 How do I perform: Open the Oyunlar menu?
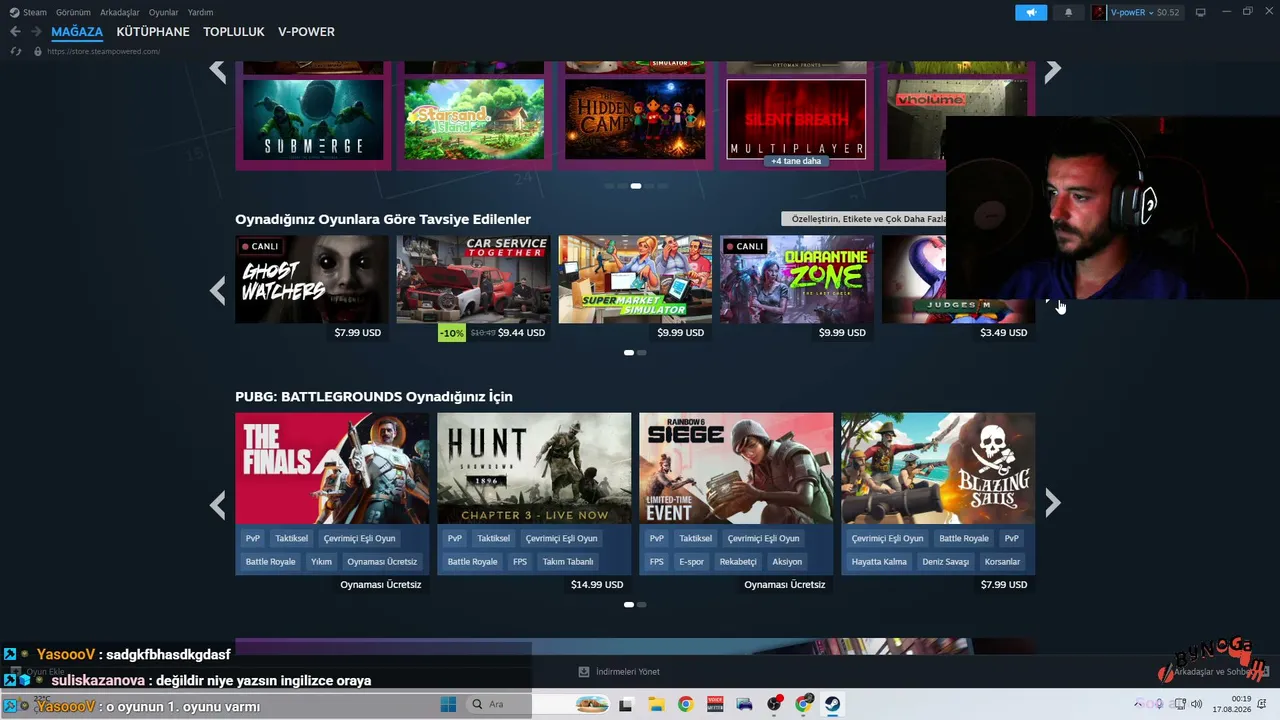pos(164,12)
